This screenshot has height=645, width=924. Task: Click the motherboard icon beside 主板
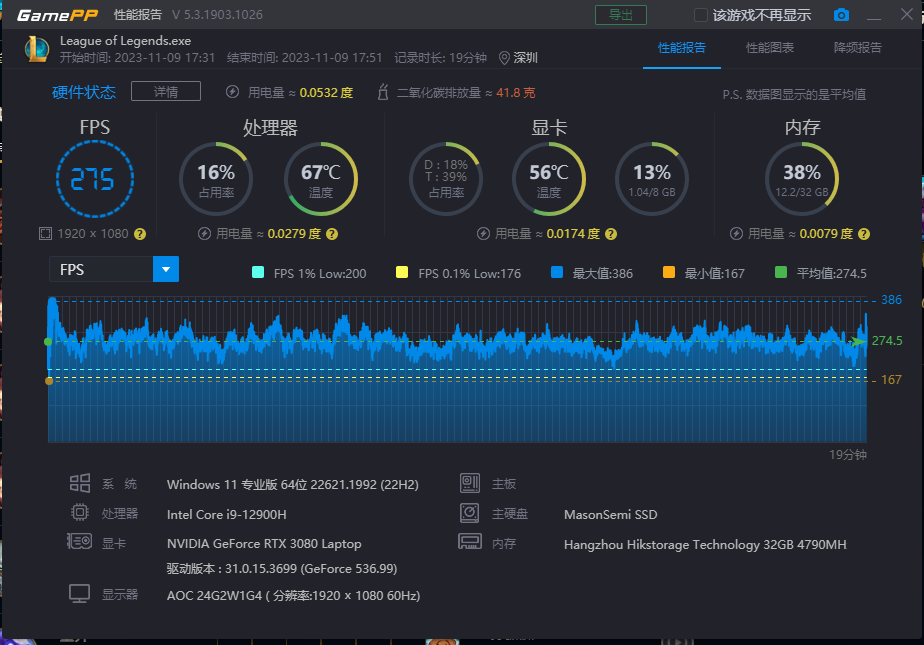click(470, 483)
